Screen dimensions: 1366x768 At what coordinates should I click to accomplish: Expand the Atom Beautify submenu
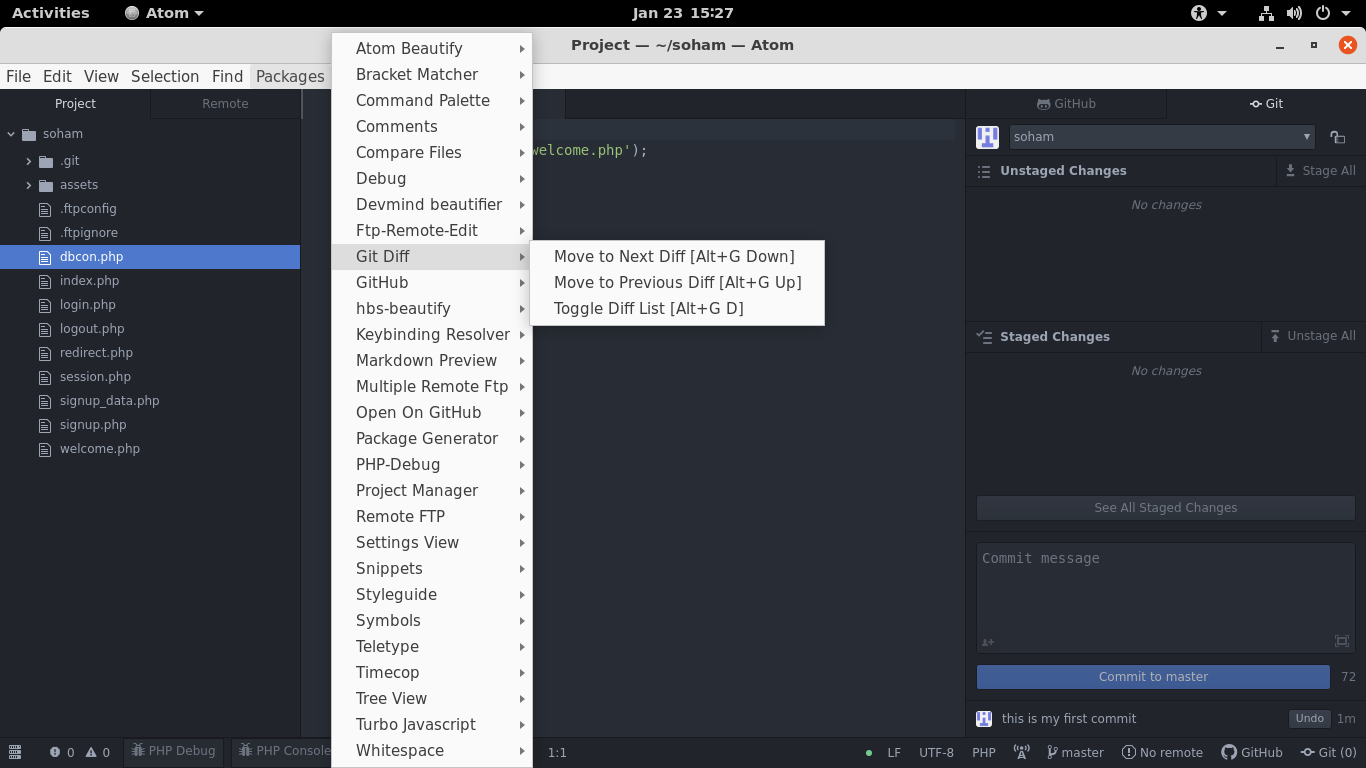point(432,48)
